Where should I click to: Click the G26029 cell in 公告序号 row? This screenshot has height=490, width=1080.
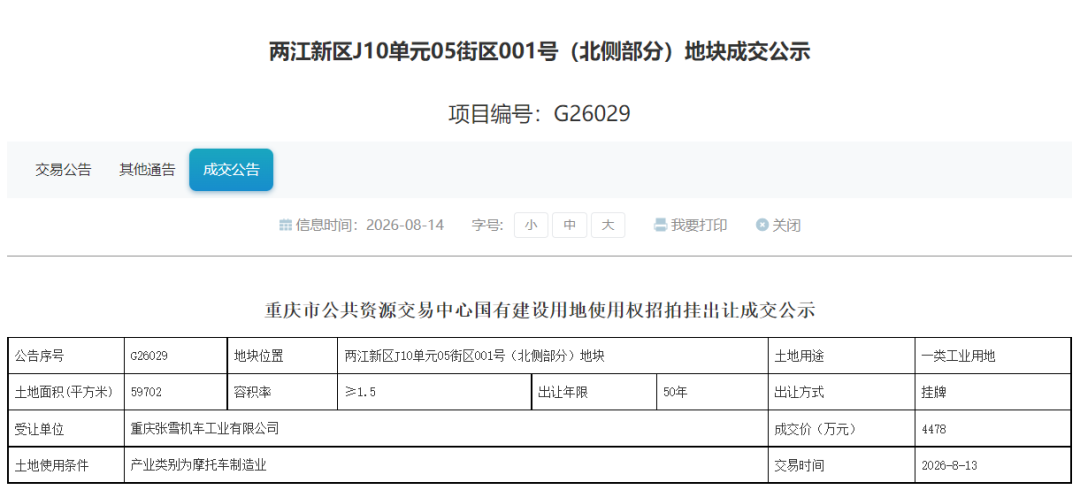pyautogui.click(x=176, y=356)
